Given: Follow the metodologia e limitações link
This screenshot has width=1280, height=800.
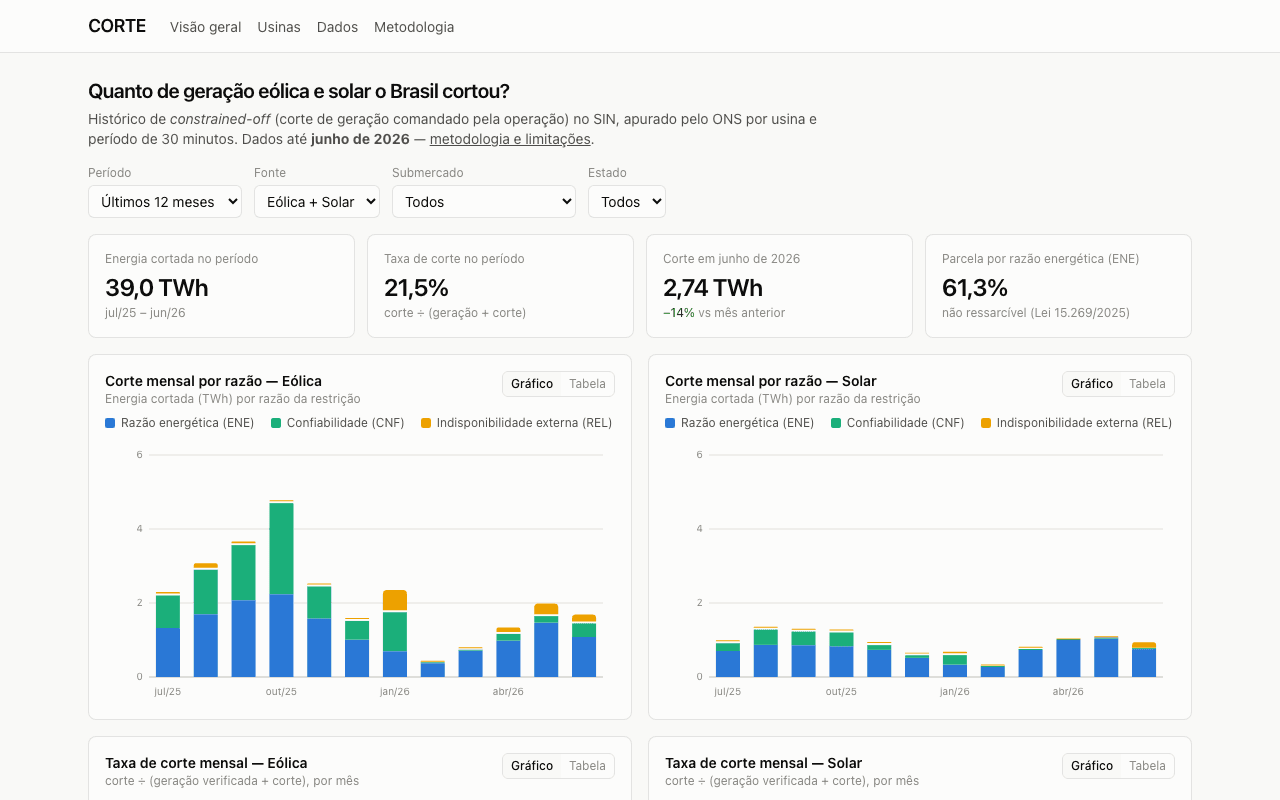Looking at the screenshot, I should [511, 139].
